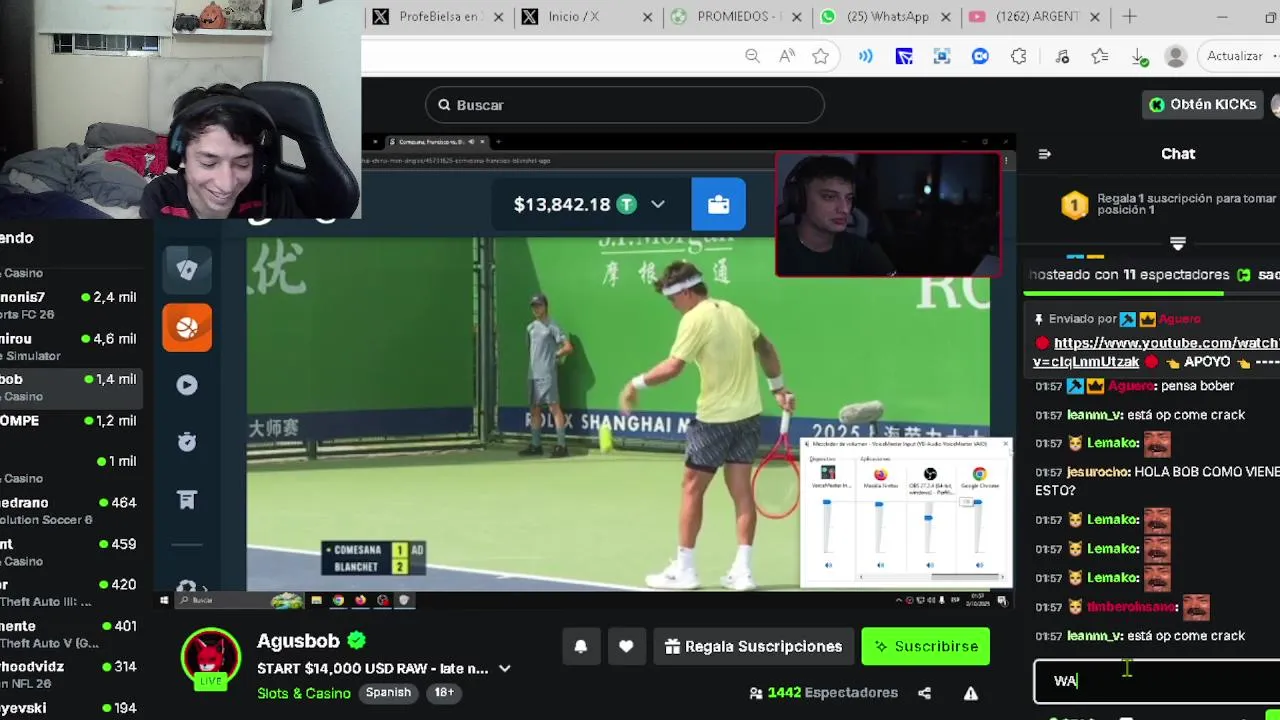Open the favorites list icon

1100,57
